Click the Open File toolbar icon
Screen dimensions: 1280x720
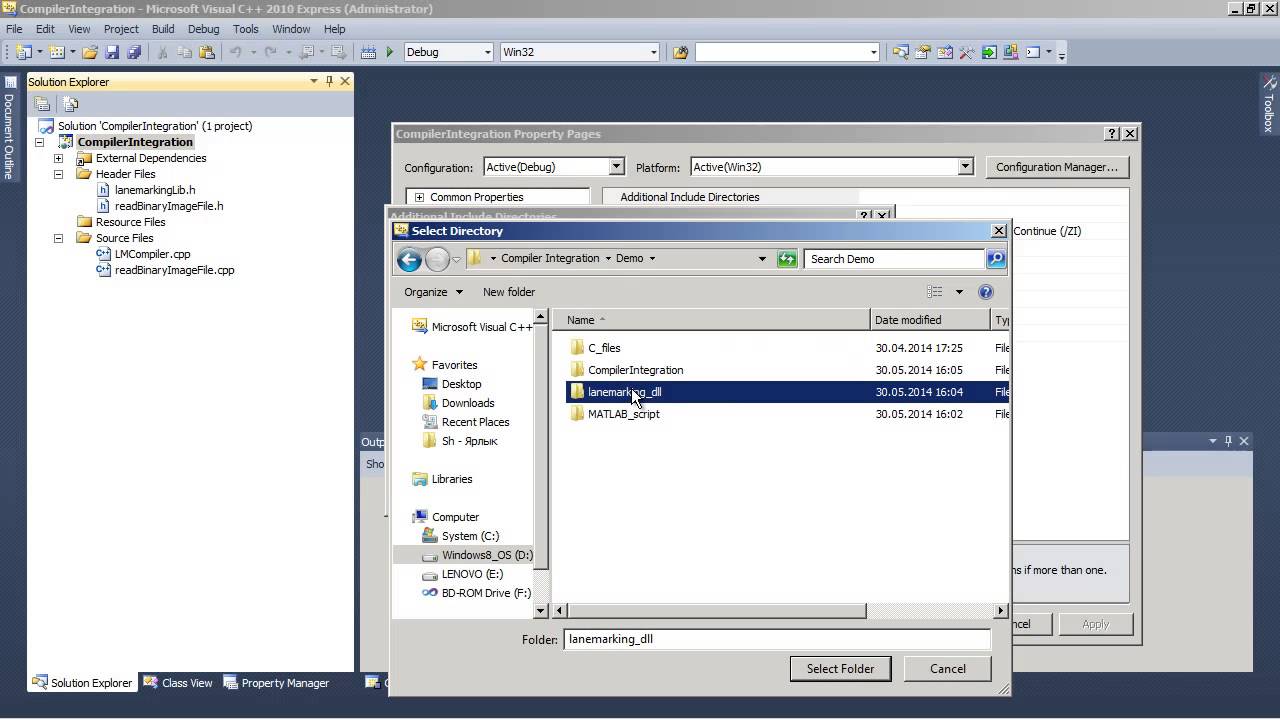[90, 52]
